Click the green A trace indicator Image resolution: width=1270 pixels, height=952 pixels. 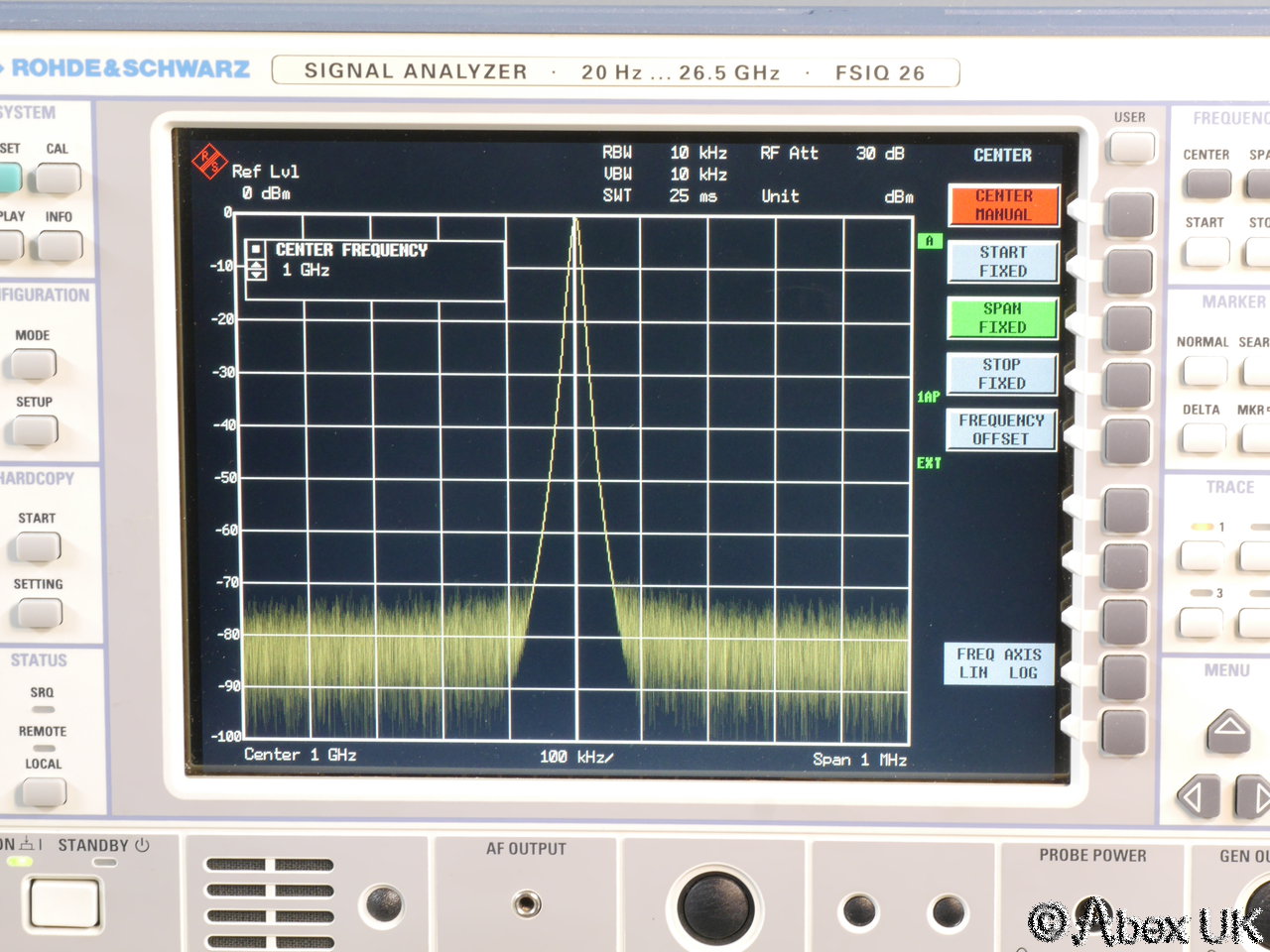point(929,241)
